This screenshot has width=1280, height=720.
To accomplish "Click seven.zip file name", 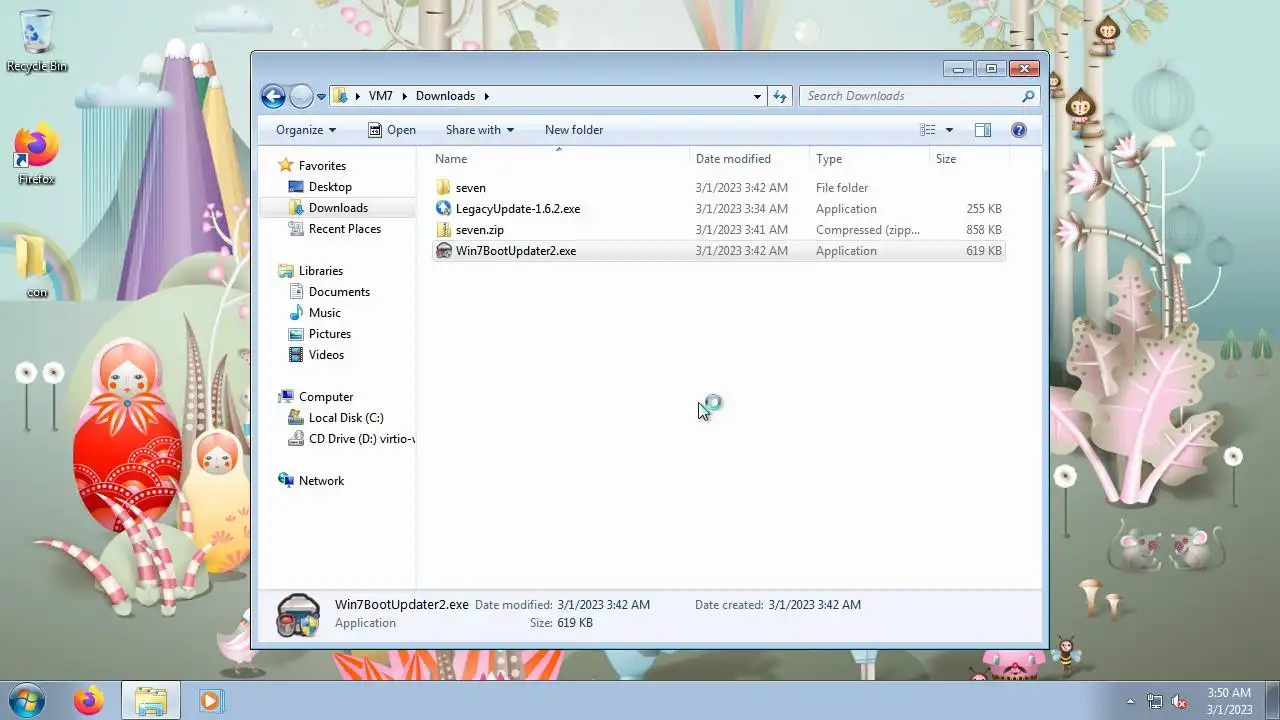I will (480, 230).
